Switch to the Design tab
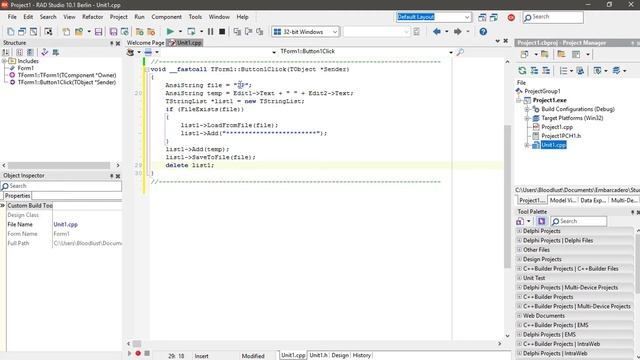The image size is (640, 360). (340, 355)
